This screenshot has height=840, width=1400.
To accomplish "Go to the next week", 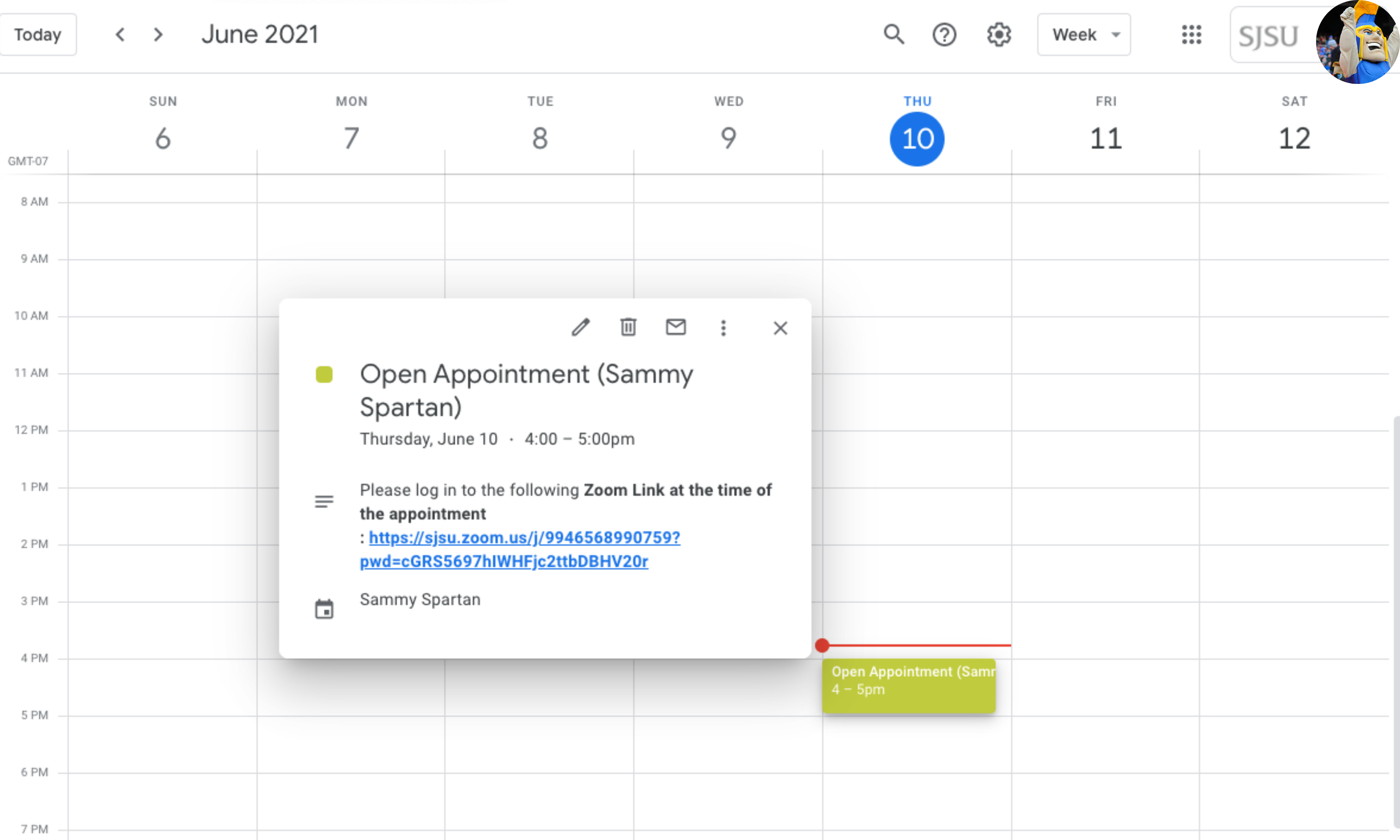I will pos(158,35).
